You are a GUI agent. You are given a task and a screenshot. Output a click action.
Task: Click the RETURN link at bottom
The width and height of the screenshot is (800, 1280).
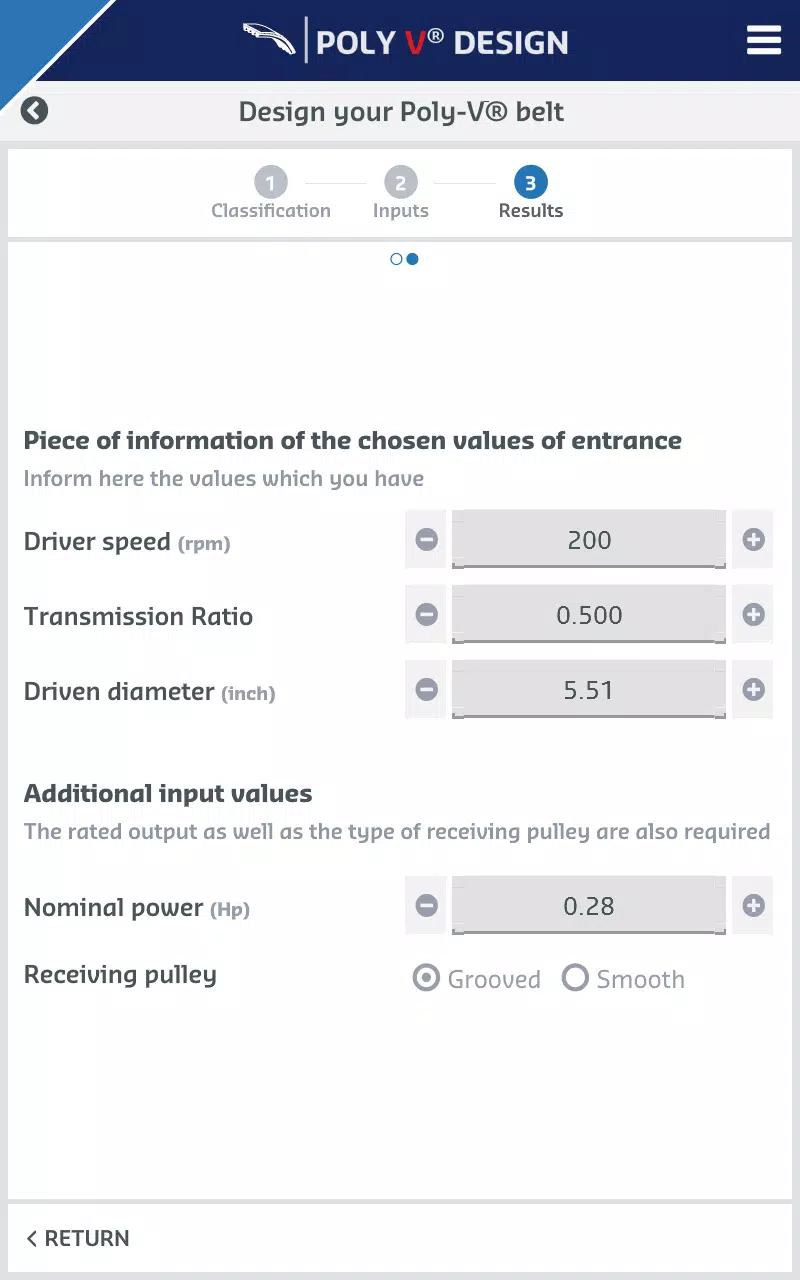coord(77,1238)
